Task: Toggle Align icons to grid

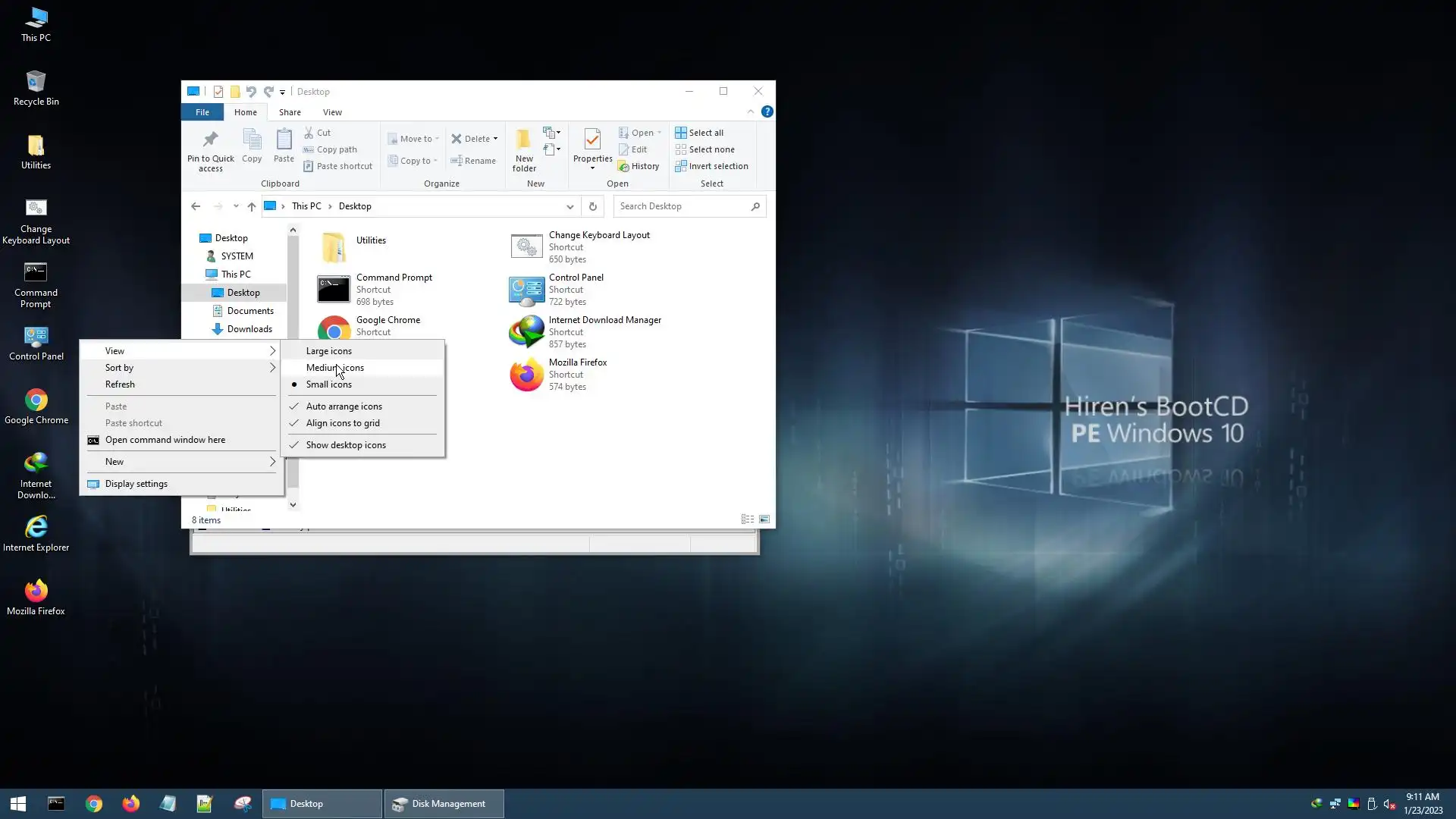Action: [343, 423]
